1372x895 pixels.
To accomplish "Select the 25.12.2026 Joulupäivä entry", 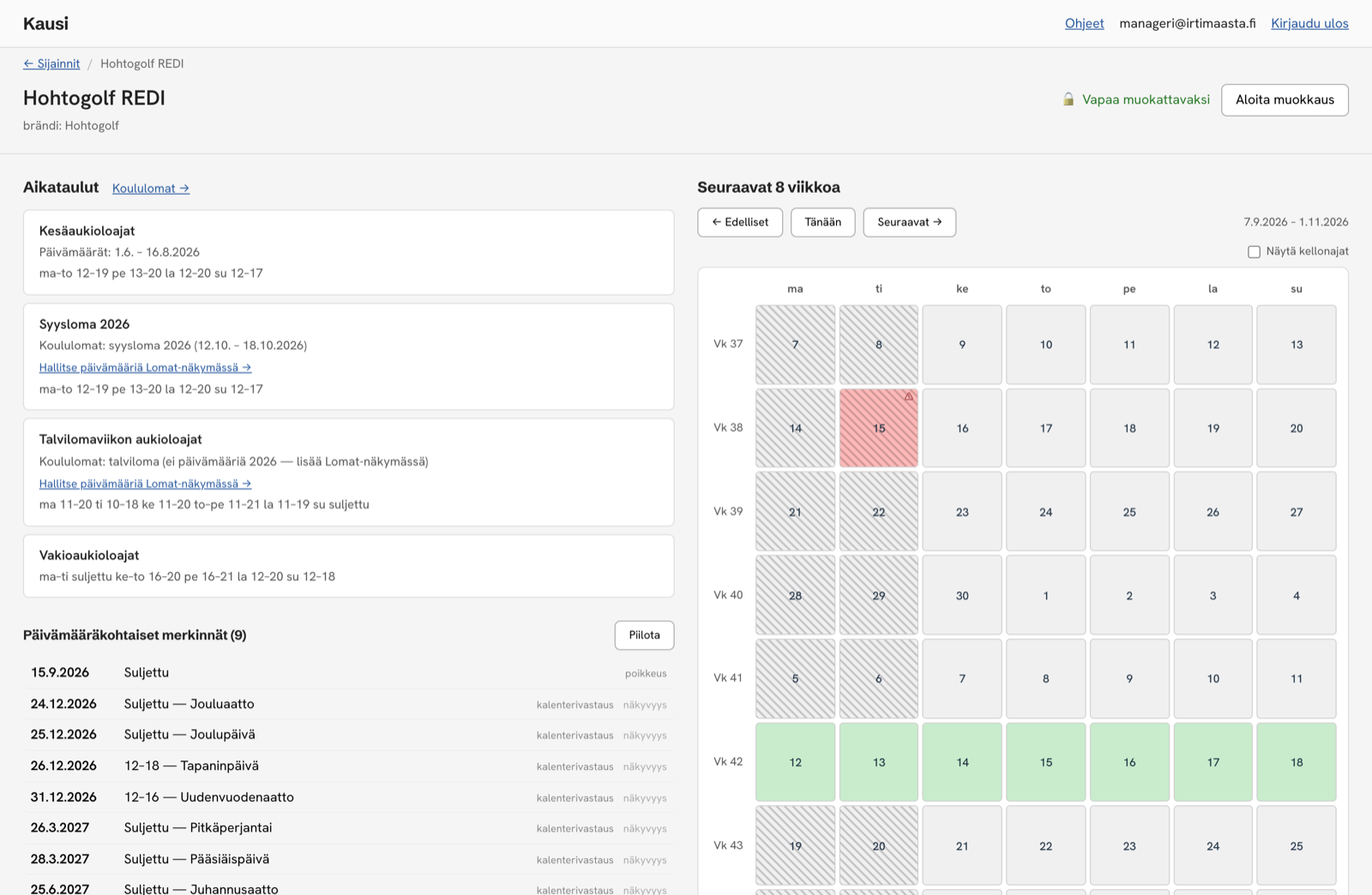I will (x=348, y=735).
